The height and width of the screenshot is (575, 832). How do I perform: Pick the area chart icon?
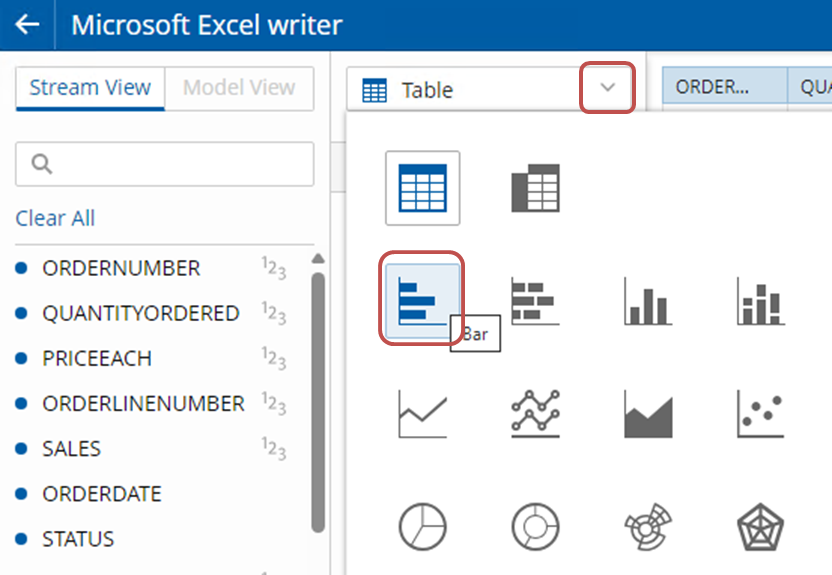coord(648,414)
